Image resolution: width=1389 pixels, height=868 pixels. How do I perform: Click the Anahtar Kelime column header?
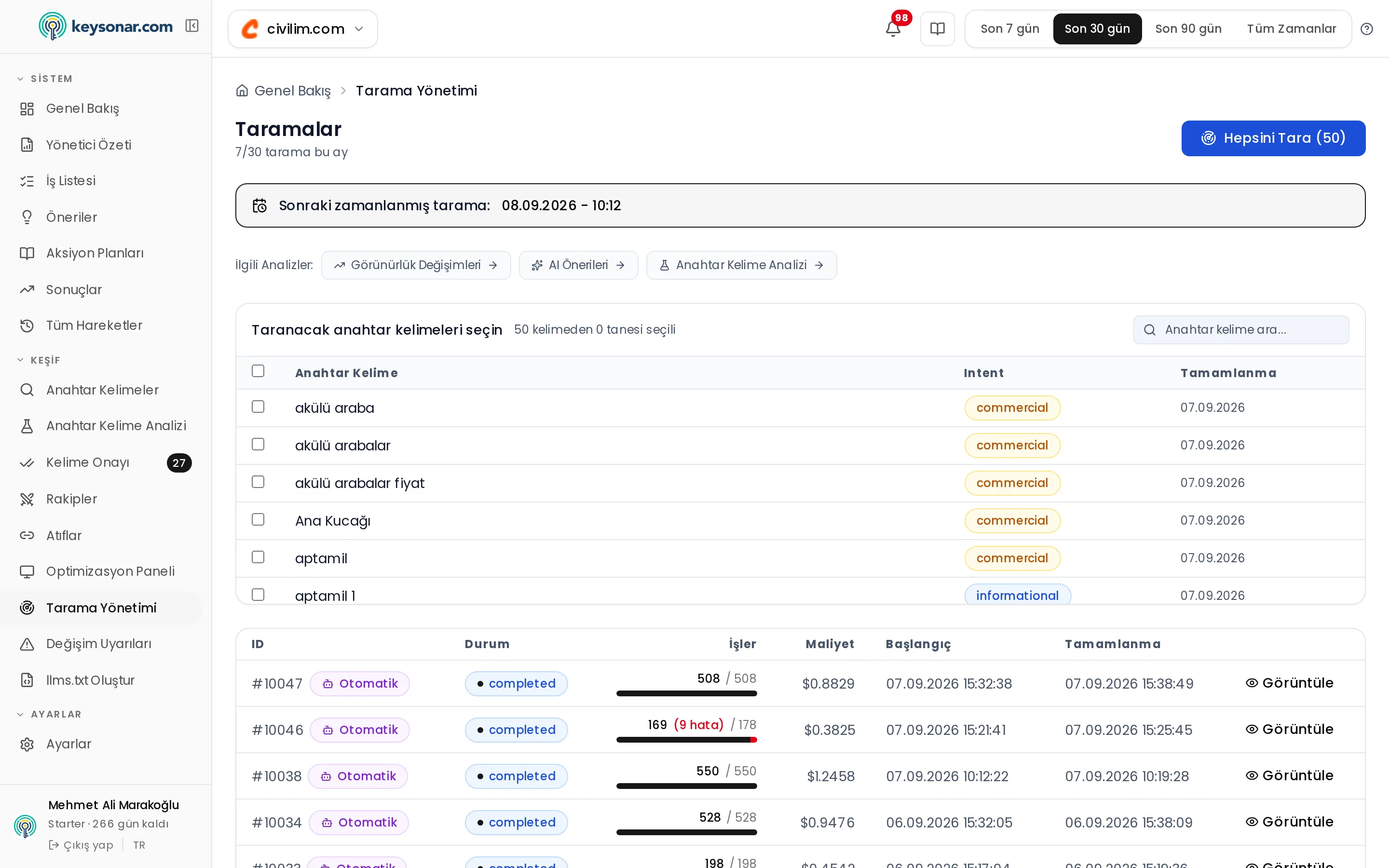tap(346, 373)
